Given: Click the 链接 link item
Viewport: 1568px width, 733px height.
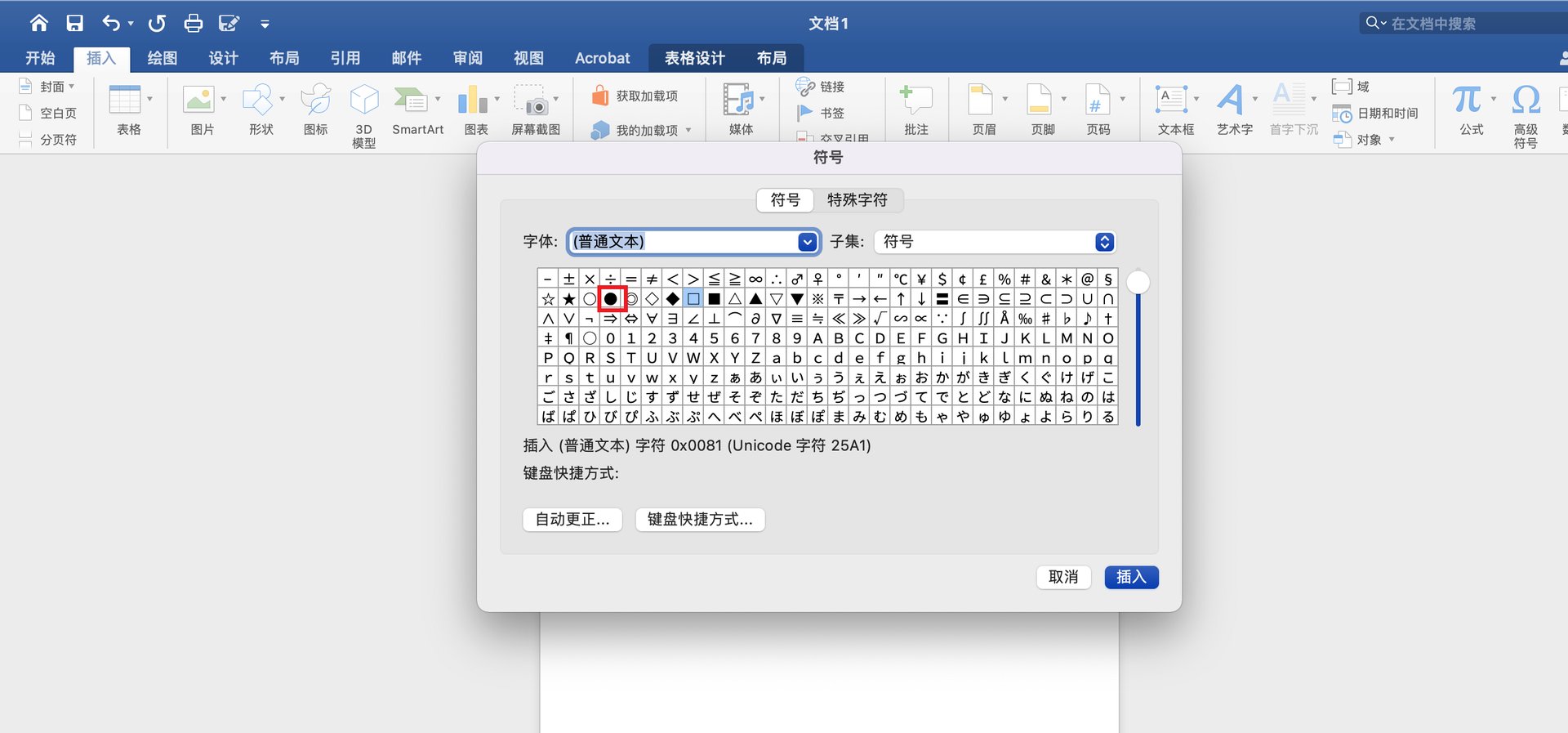Looking at the screenshot, I should (x=821, y=86).
